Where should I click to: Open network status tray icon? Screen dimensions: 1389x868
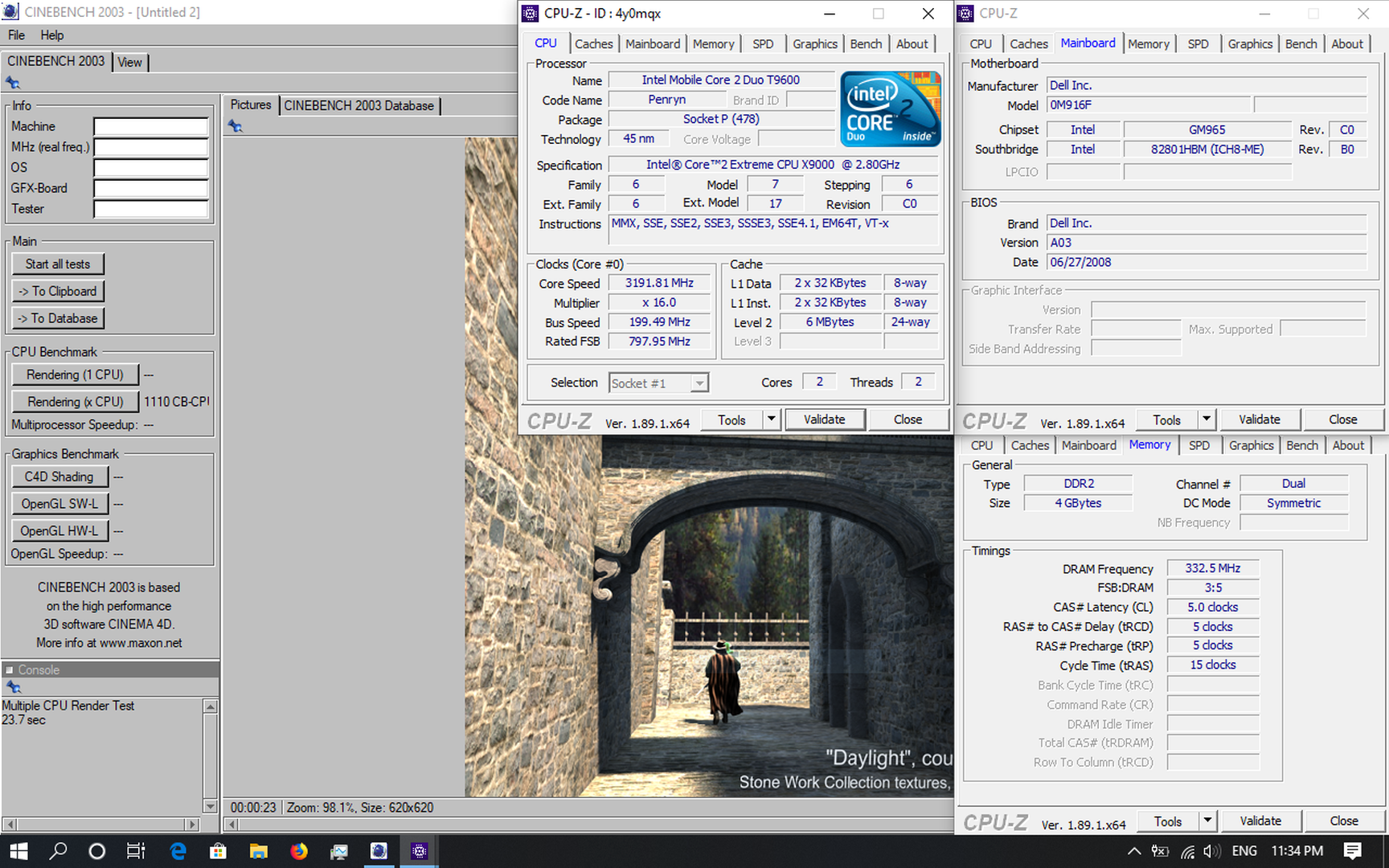click(x=1187, y=851)
